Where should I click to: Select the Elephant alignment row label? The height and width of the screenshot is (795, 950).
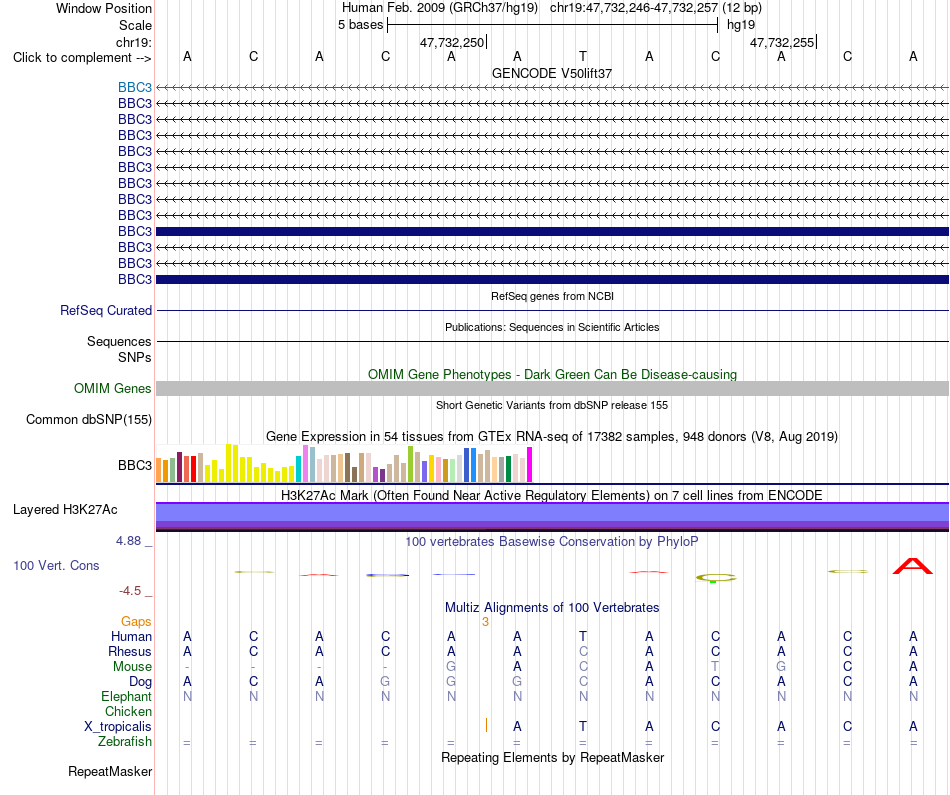click(x=126, y=696)
